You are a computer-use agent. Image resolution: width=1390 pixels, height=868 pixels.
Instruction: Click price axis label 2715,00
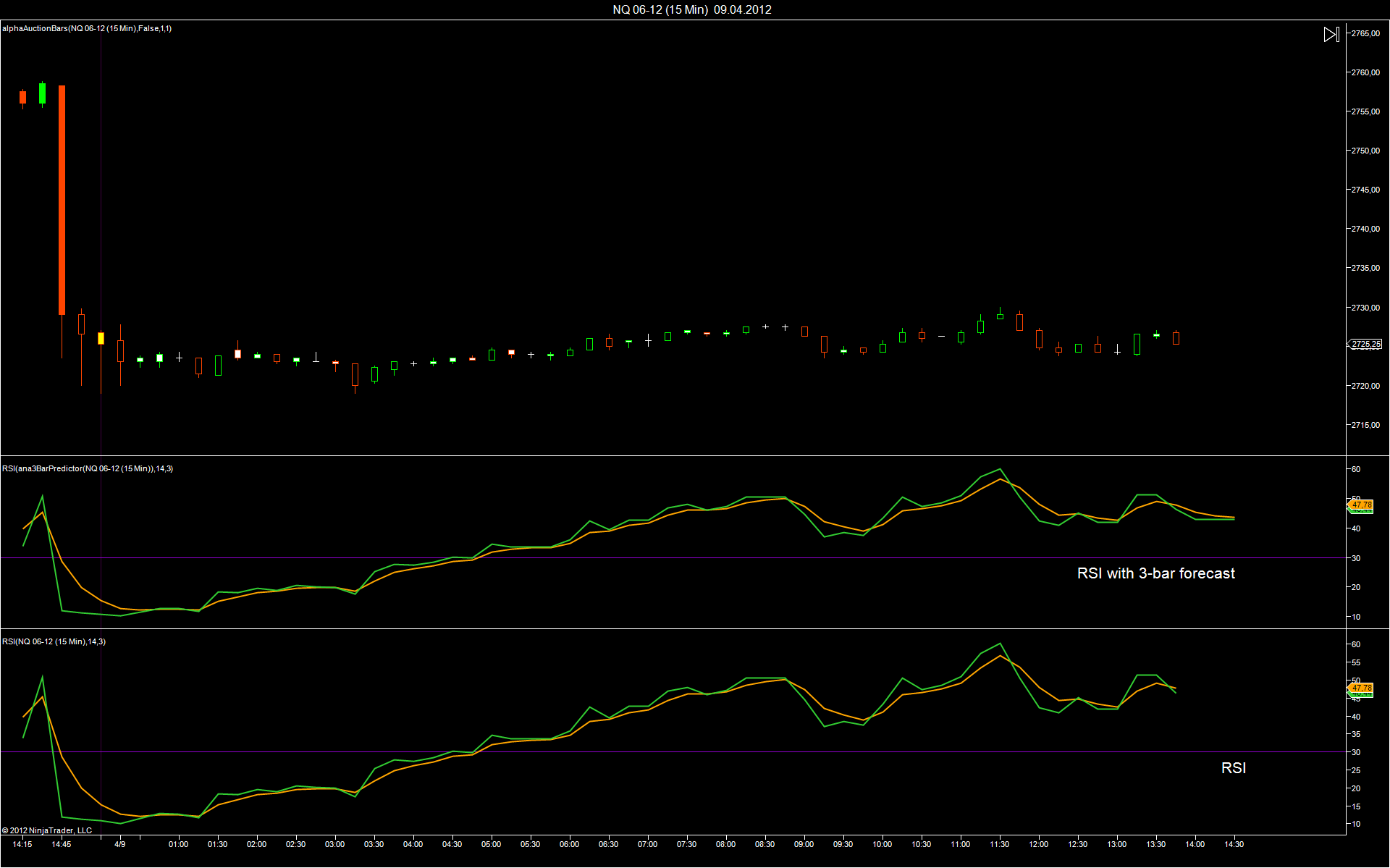pos(1365,425)
